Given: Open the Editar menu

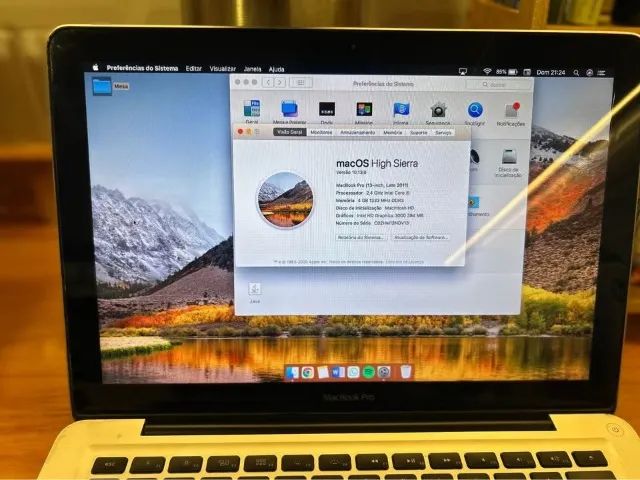Looking at the screenshot, I should (193, 69).
